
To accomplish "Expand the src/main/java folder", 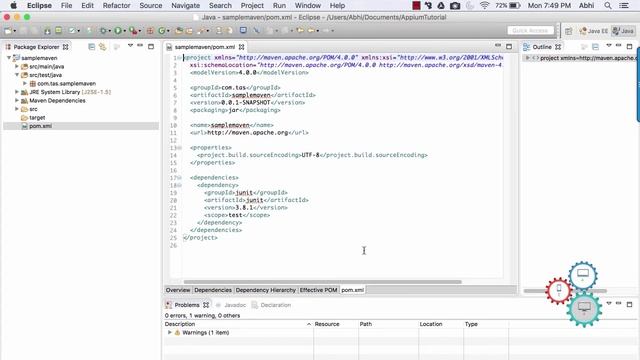I will (x=17, y=66).
